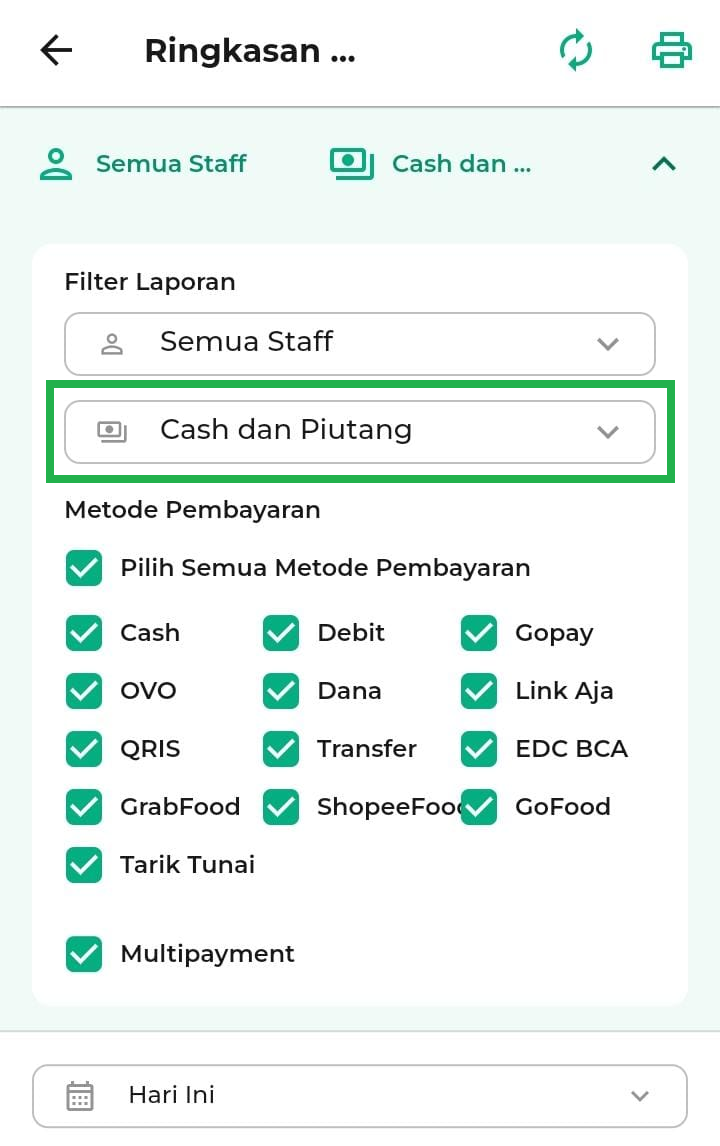Tap the Transfer payment label
Screen dimensions: 720x1146
366,749
